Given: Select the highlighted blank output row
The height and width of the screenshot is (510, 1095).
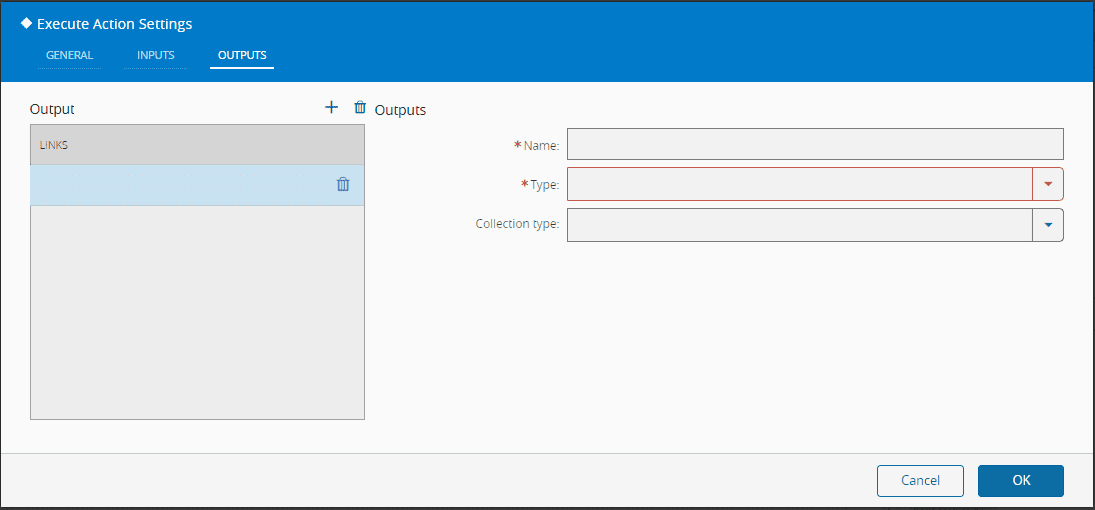Looking at the screenshot, I should (x=180, y=185).
